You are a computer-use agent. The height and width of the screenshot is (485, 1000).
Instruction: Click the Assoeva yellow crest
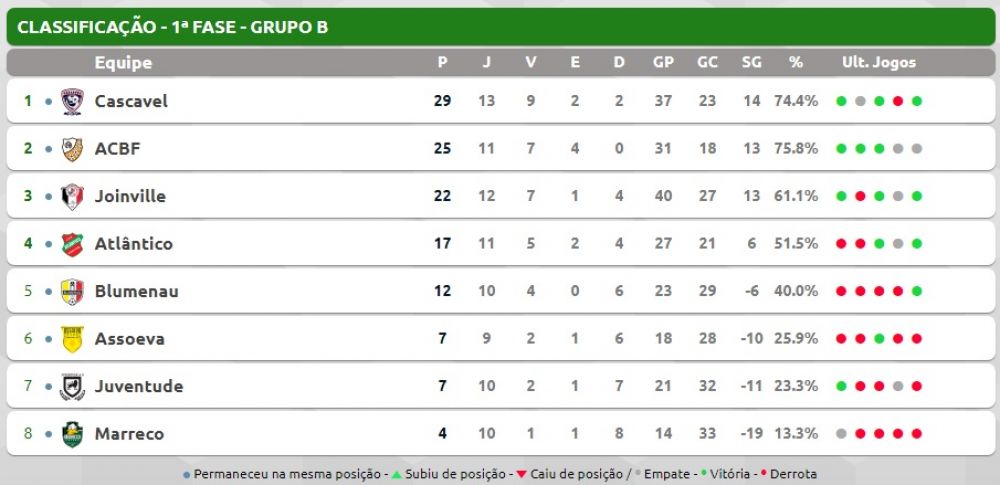click(x=72, y=339)
